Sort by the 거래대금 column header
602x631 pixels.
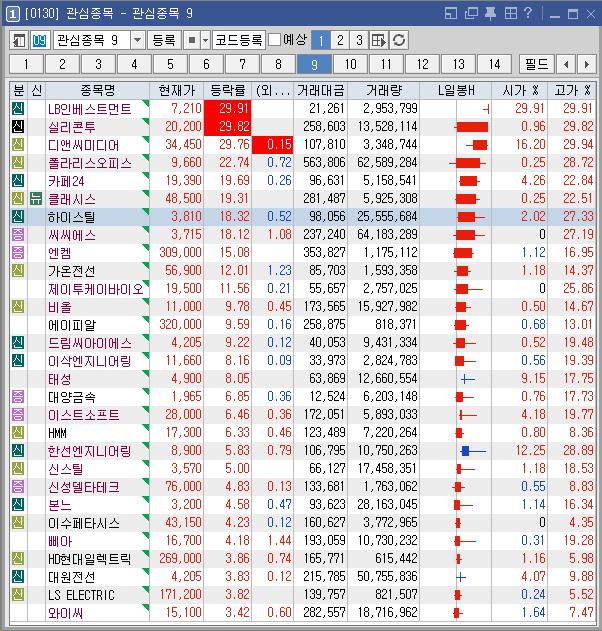(x=321, y=91)
